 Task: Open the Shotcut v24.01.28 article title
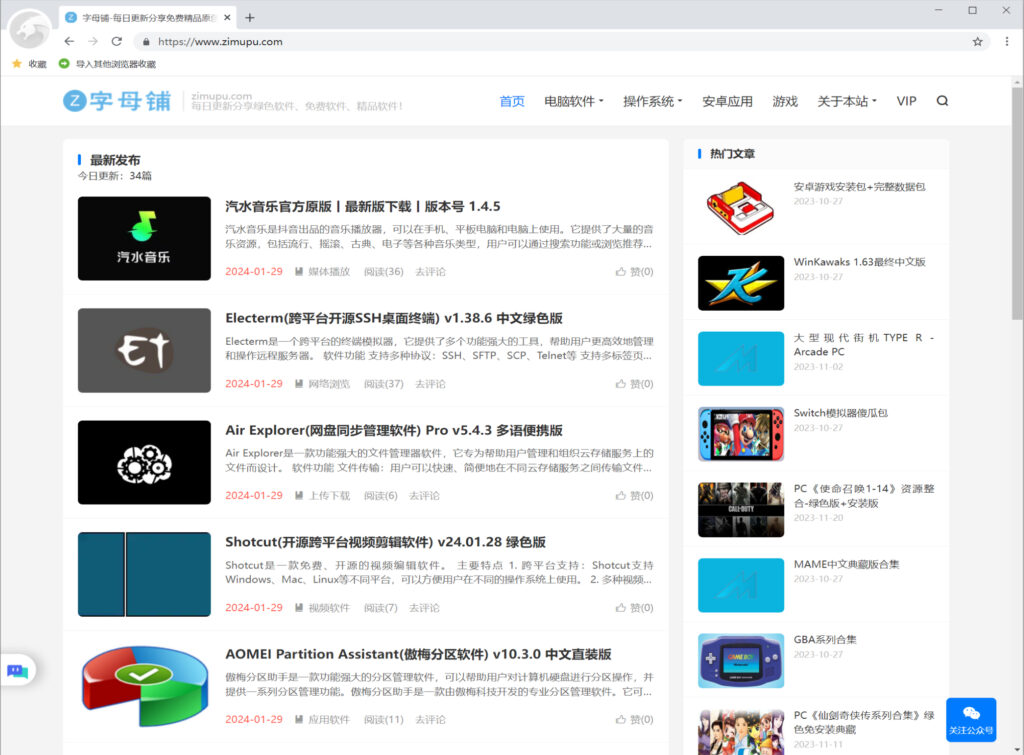point(385,542)
